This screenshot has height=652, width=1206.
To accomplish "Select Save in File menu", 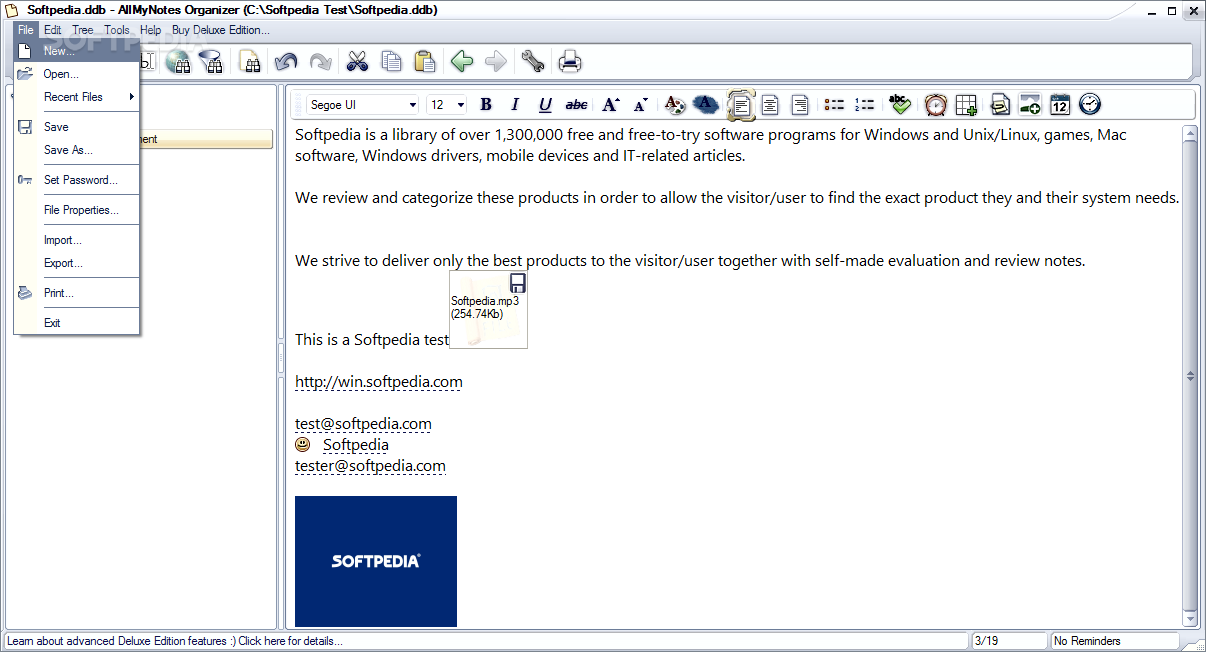I will pyautogui.click(x=77, y=127).
